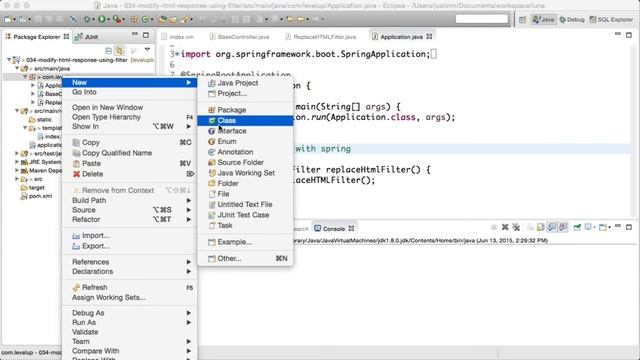Expand the Debug As submenu
Image resolution: width=640 pixels, height=360 pixels.
tap(129, 313)
